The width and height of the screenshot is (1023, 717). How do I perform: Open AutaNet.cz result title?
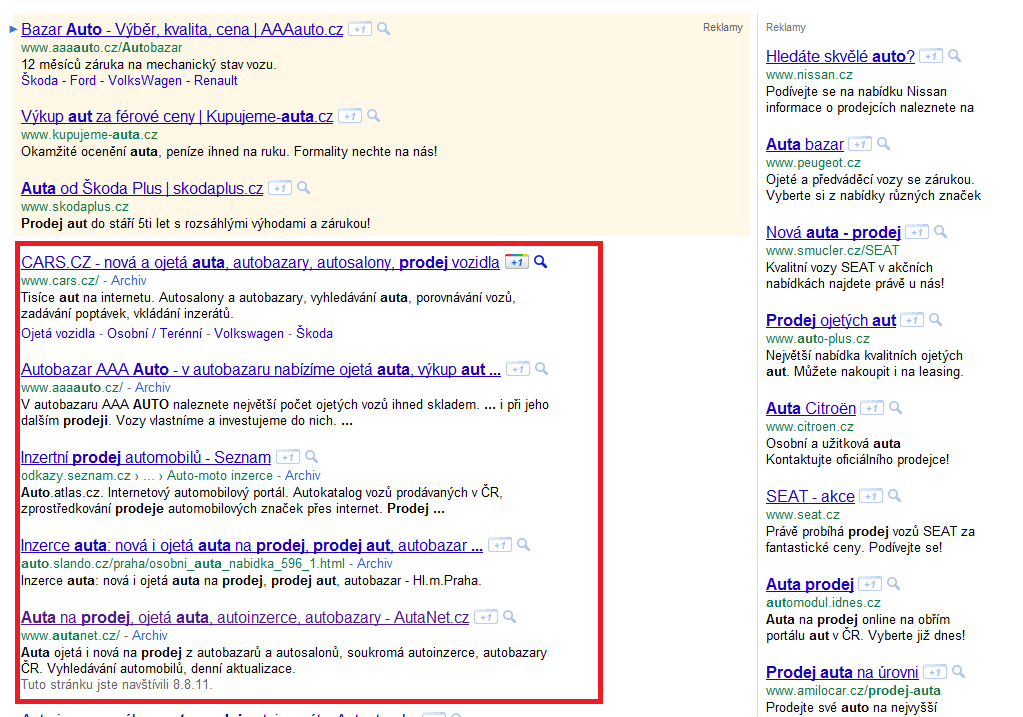click(x=245, y=617)
